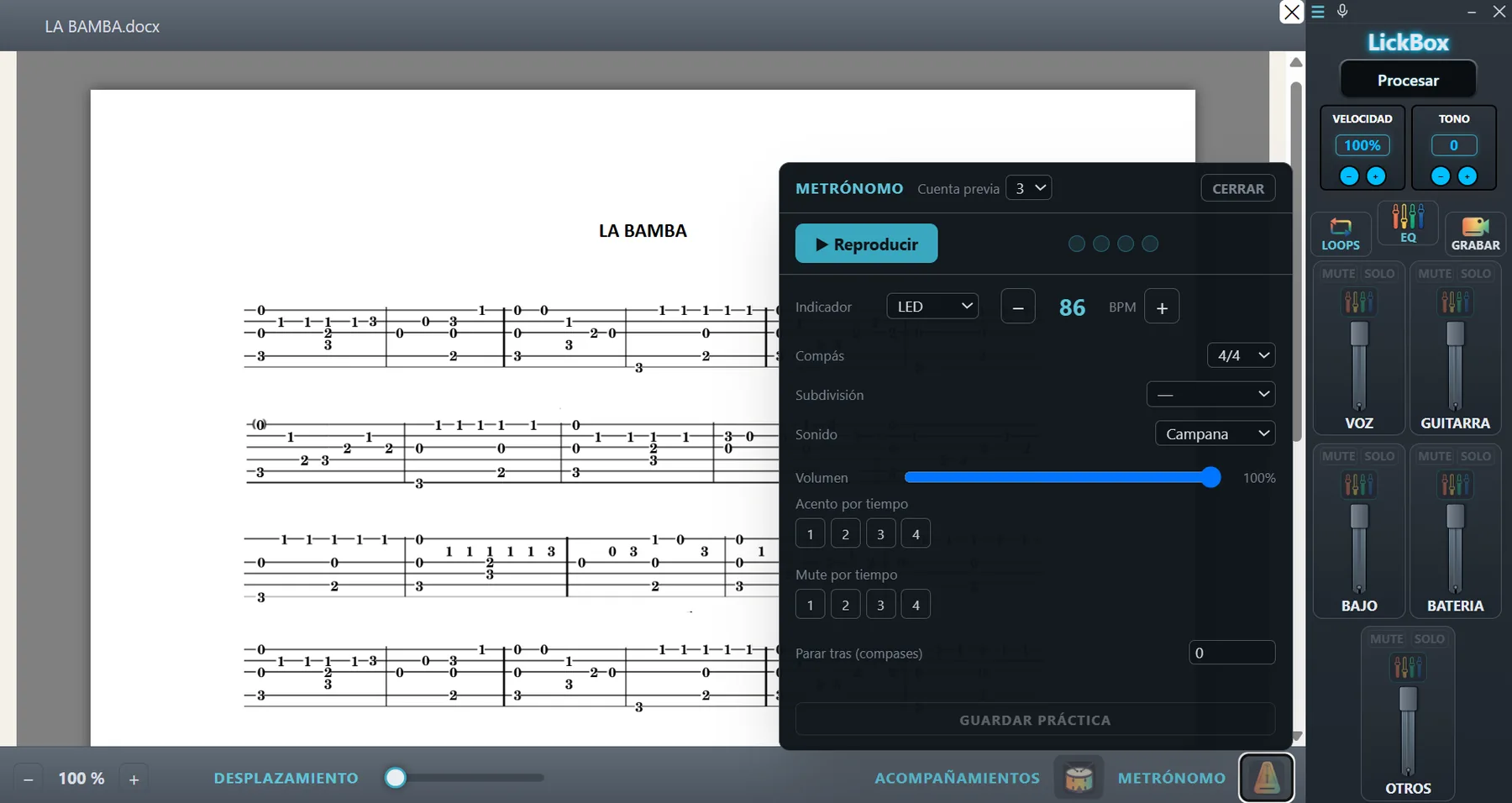Click the GRABAR record icon
Viewport: 1512px width, 803px height.
click(x=1475, y=234)
